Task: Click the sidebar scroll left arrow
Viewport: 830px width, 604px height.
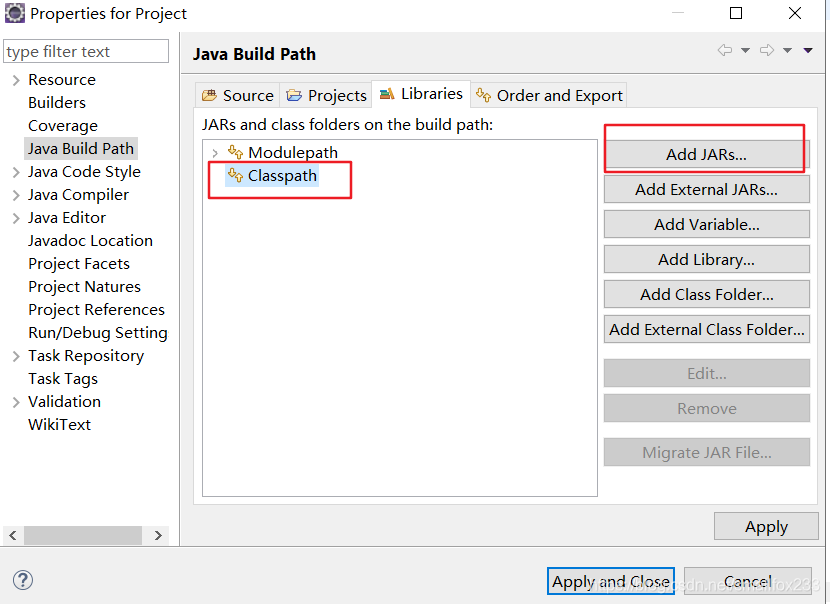Action: [13, 535]
